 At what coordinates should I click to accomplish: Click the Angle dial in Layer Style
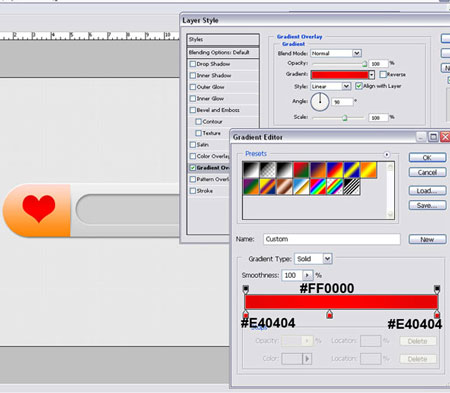click(x=320, y=102)
